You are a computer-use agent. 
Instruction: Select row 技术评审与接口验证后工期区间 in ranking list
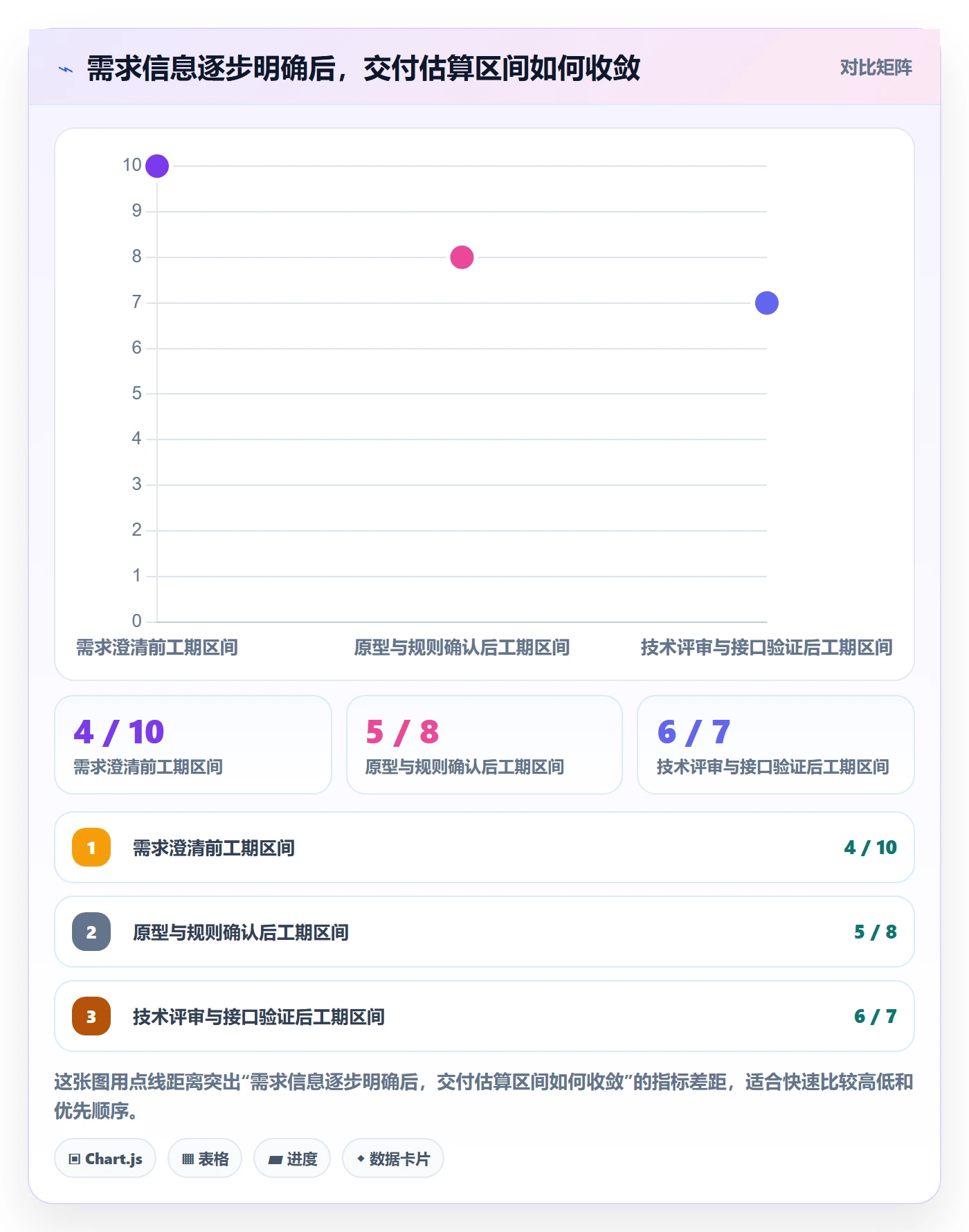(484, 1016)
